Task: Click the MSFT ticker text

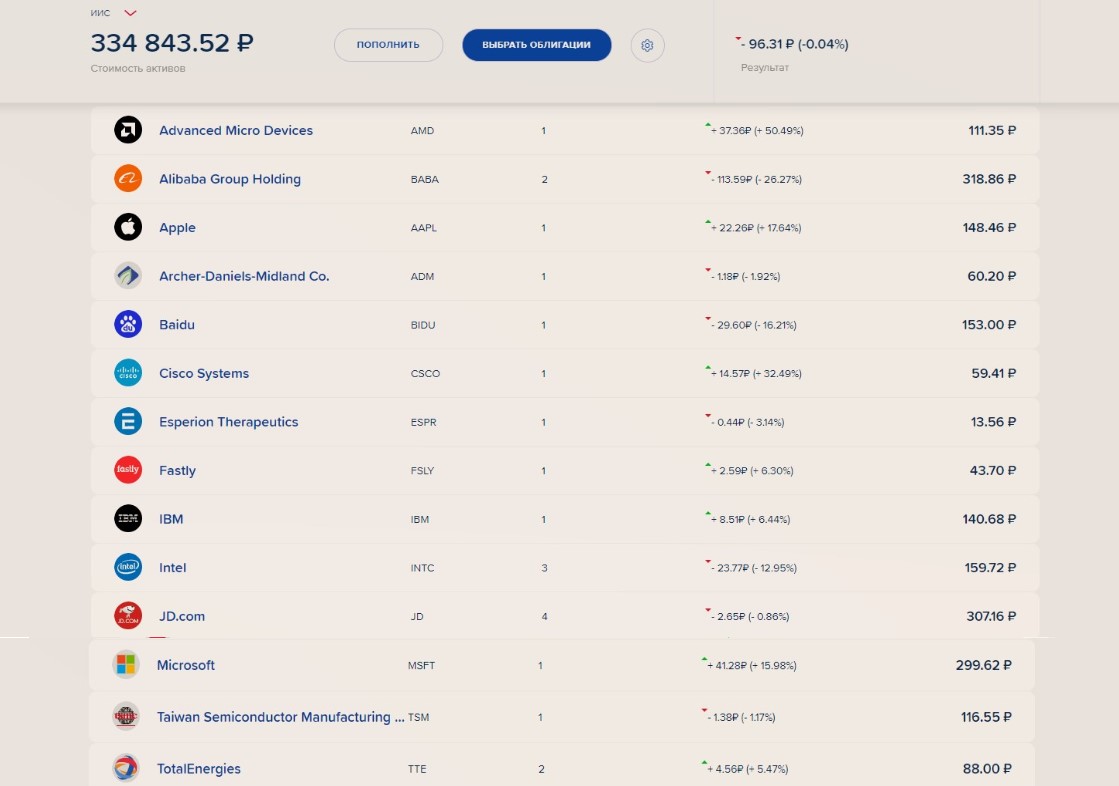Action: point(422,665)
